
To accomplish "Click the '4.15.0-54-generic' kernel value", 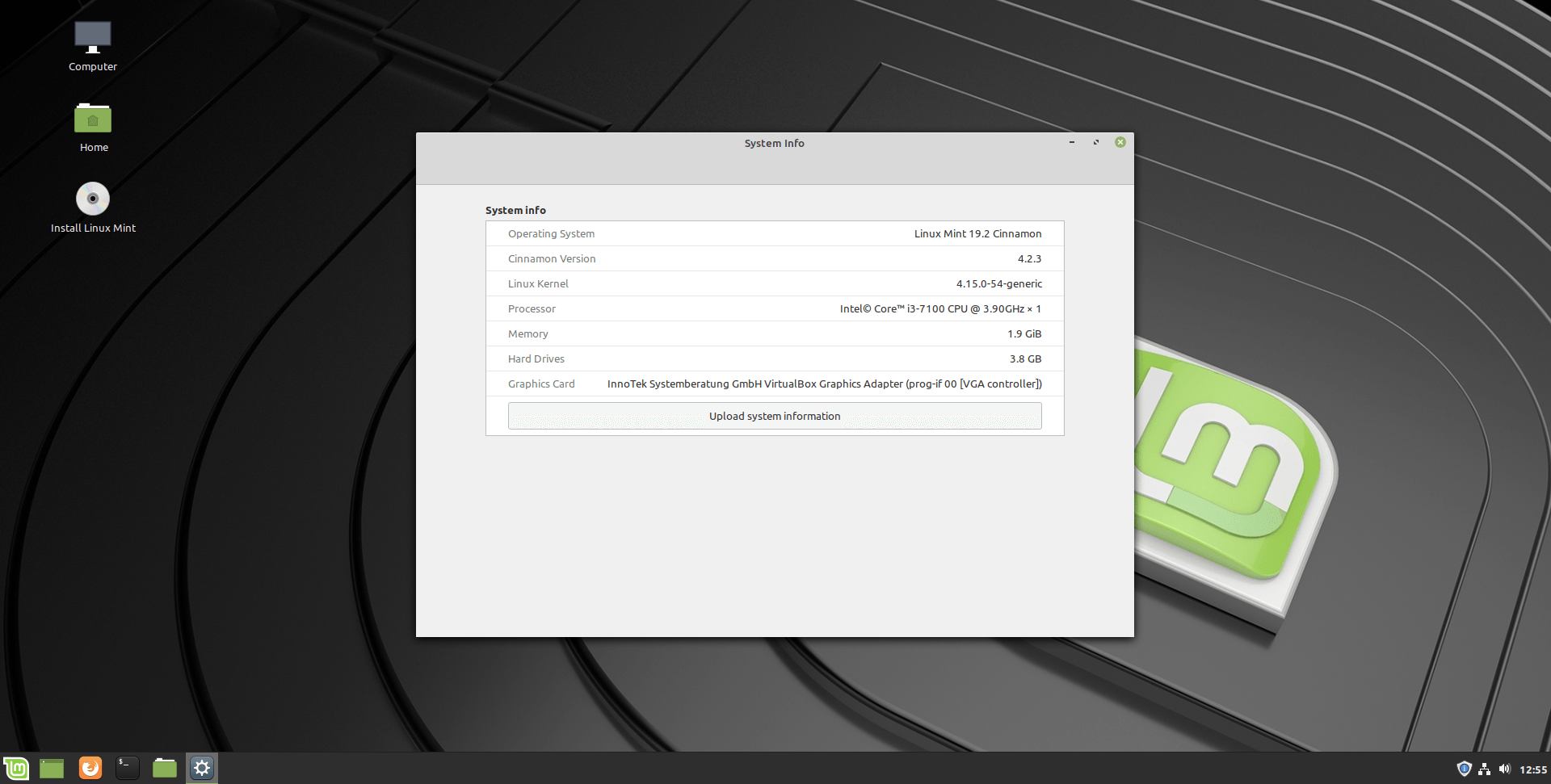I will pos(999,283).
